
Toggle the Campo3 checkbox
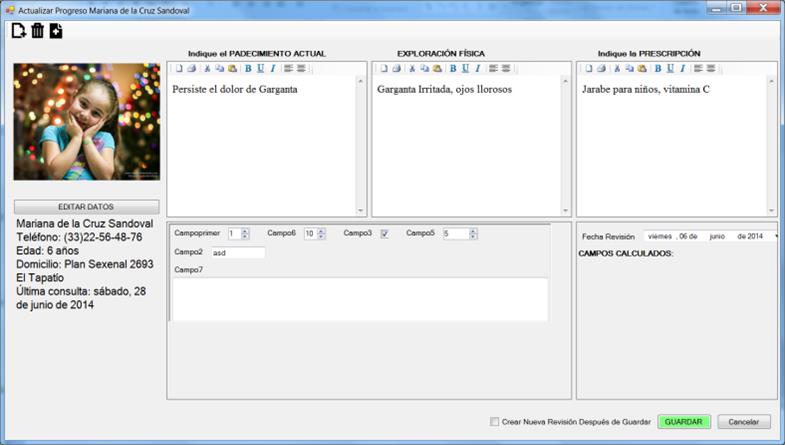pos(384,234)
